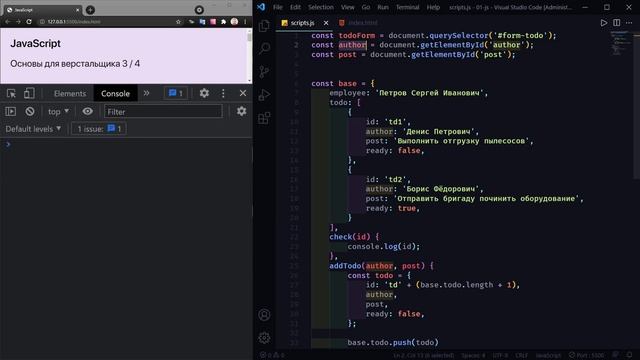
Task: Open the browser profile avatar
Action: coord(234,22)
